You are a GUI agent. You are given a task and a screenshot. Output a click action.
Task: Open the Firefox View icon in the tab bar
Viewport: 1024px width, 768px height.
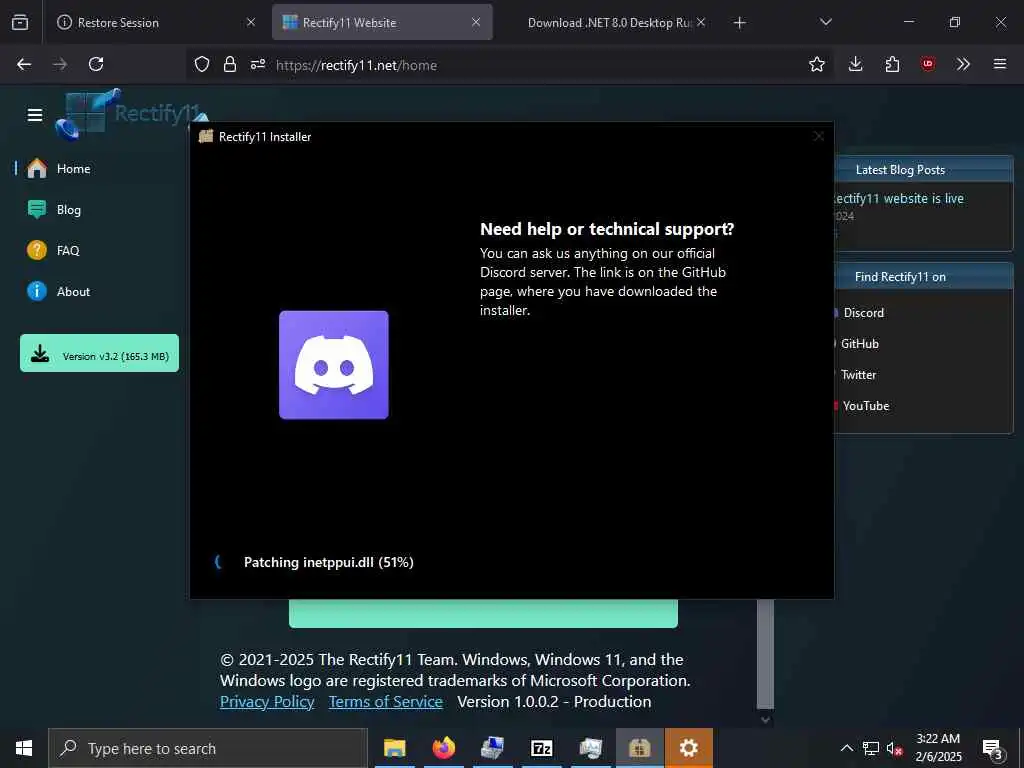click(20, 22)
